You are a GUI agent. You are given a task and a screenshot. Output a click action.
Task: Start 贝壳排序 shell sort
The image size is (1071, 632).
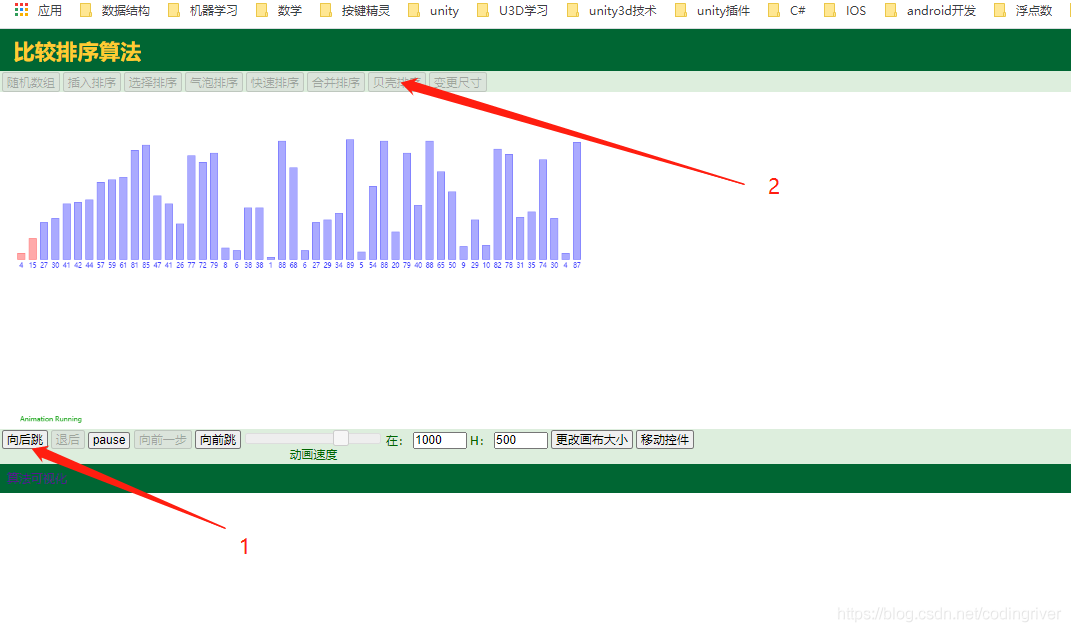coord(397,82)
